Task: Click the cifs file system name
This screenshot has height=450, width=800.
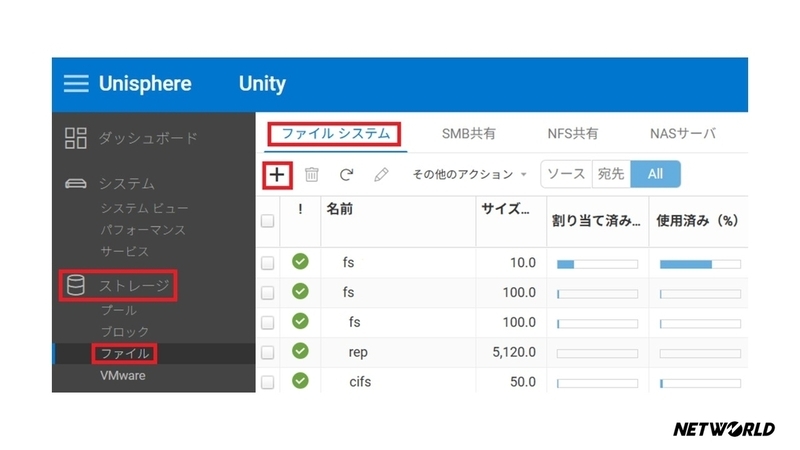Action: coord(360,382)
